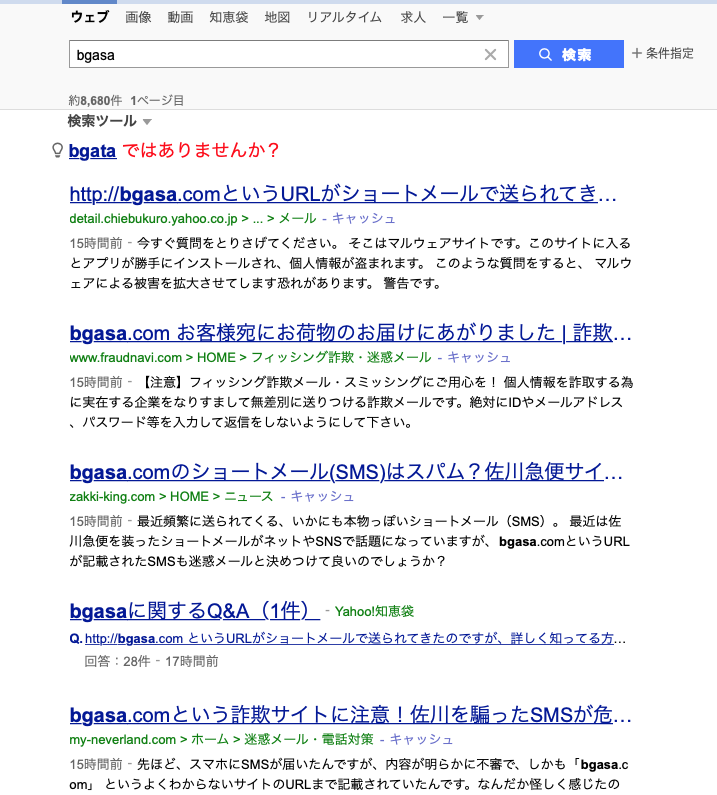Image resolution: width=717 pixels, height=795 pixels.
Task: Click the 検索 search button
Action: coord(568,54)
